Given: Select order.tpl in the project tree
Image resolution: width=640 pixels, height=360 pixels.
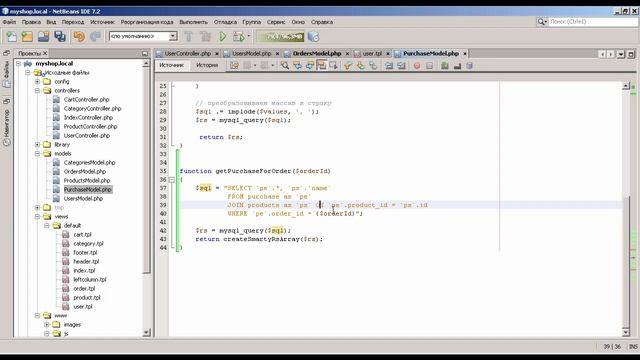Looking at the screenshot, I should point(84,289).
